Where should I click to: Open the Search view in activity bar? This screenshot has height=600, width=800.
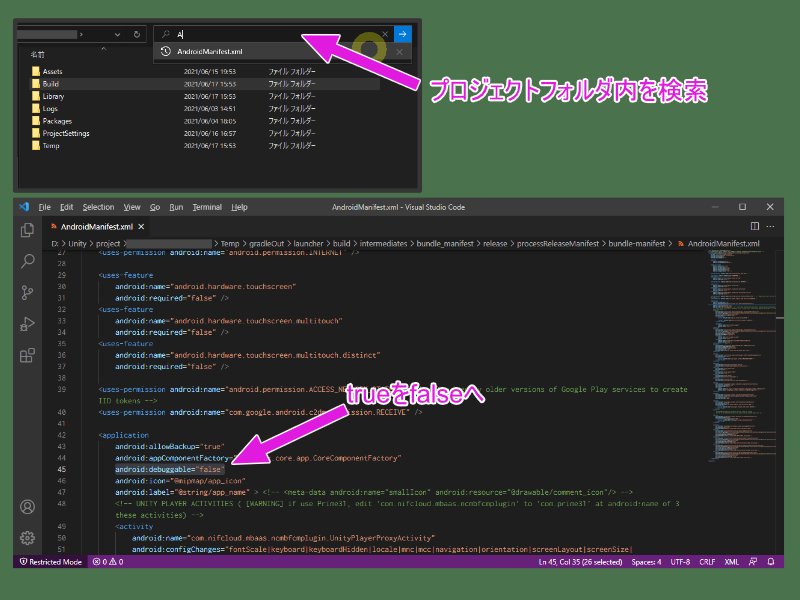[27, 261]
